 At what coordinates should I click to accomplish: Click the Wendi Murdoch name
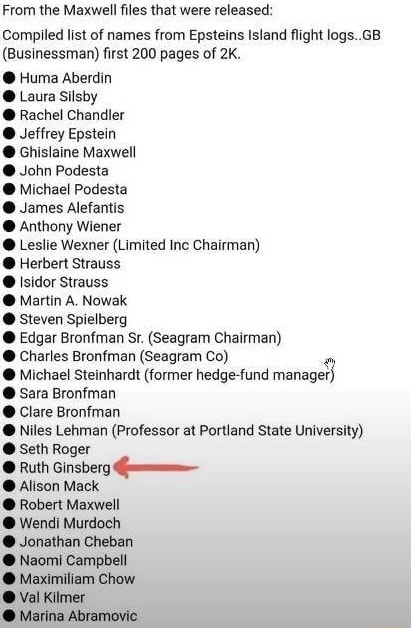70,523
